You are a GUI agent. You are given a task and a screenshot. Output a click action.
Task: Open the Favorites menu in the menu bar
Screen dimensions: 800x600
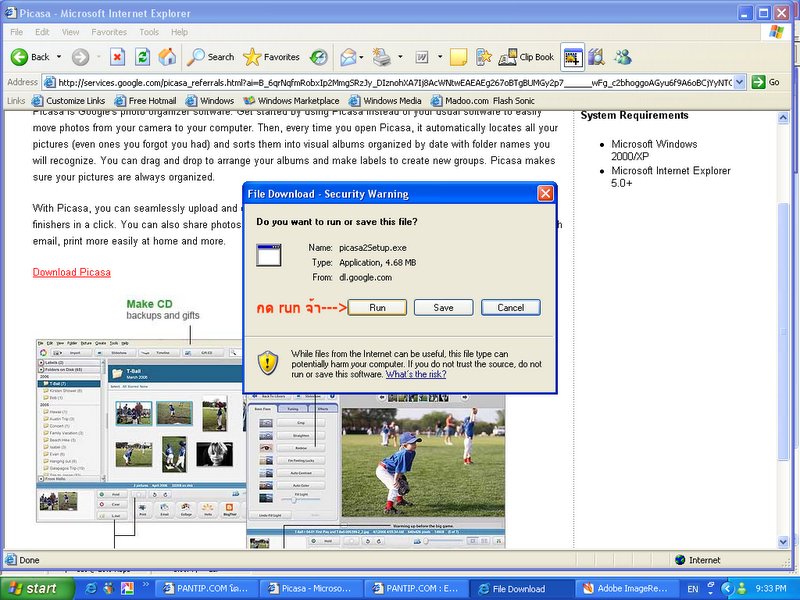tap(109, 32)
